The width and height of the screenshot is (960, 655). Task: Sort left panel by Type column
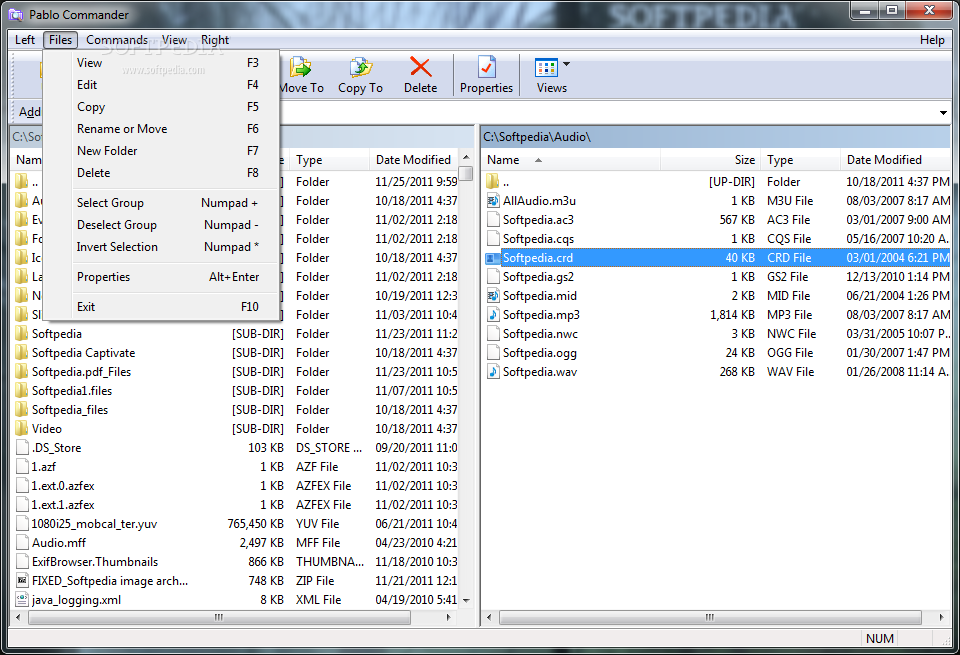click(x=329, y=160)
